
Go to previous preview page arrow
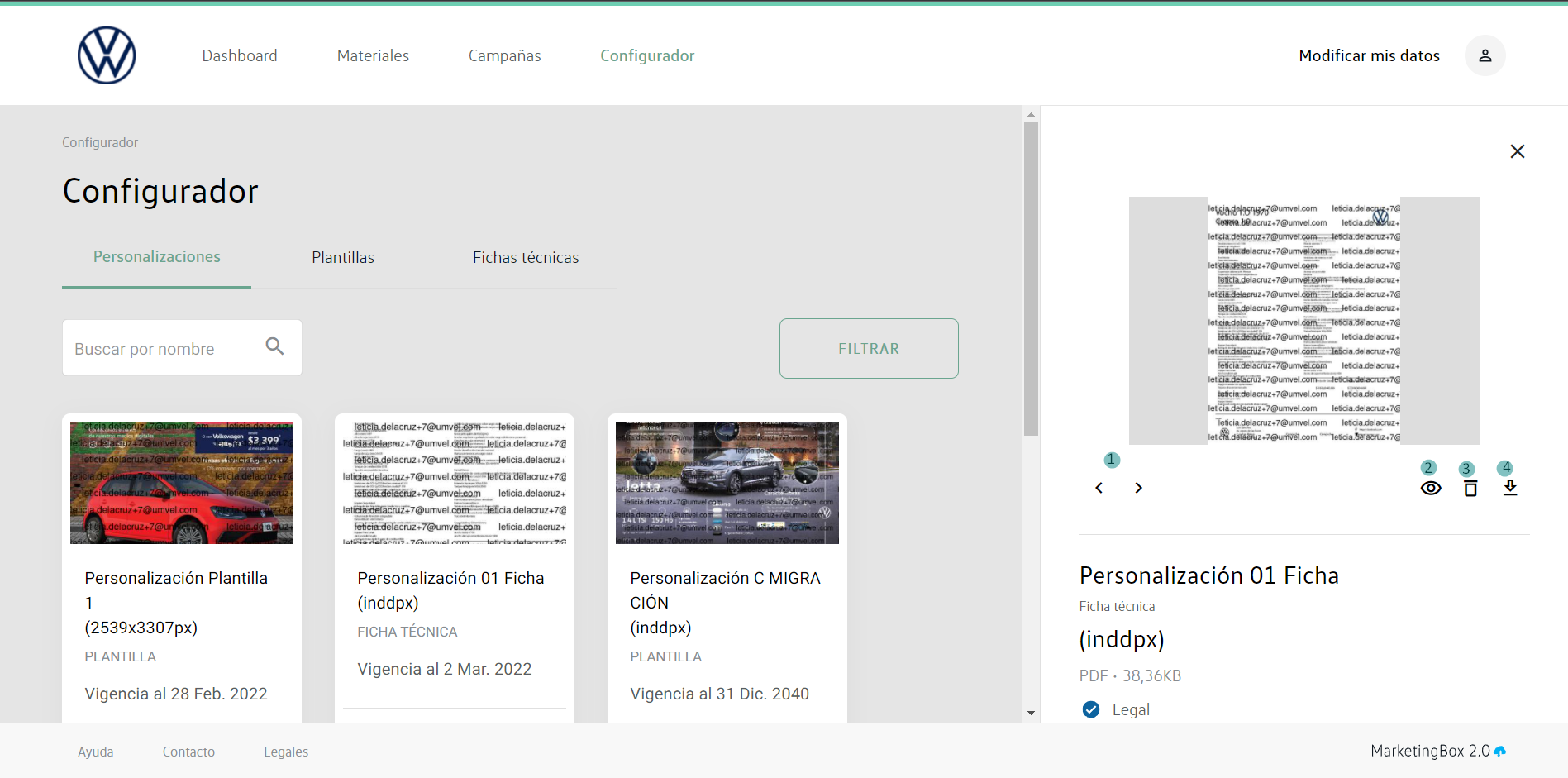(1099, 488)
